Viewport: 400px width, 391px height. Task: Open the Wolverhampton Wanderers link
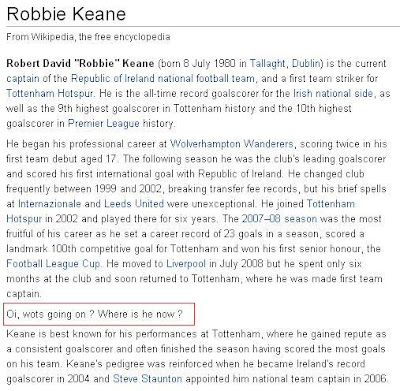(232, 144)
